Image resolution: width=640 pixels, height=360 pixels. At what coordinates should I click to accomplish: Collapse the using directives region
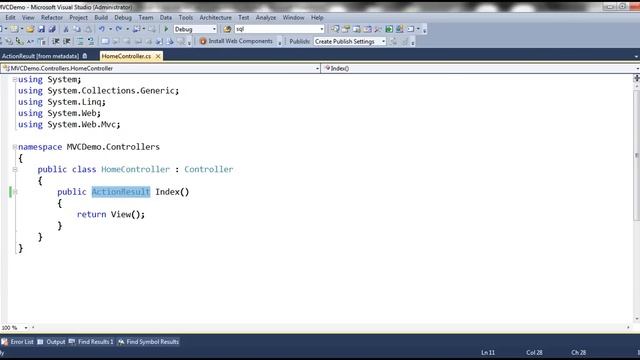click(15, 80)
